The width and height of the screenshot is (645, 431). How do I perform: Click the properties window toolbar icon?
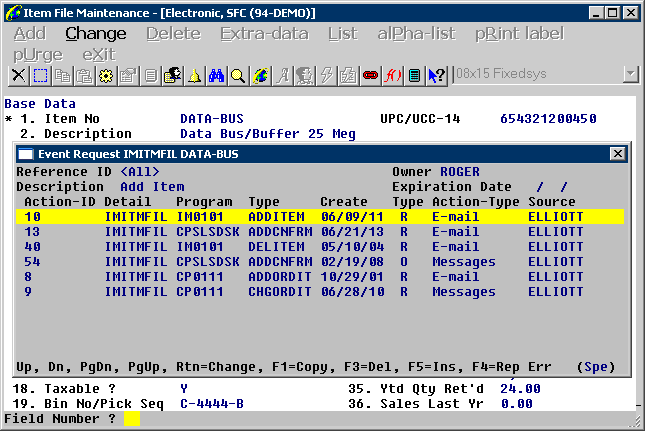(128, 76)
